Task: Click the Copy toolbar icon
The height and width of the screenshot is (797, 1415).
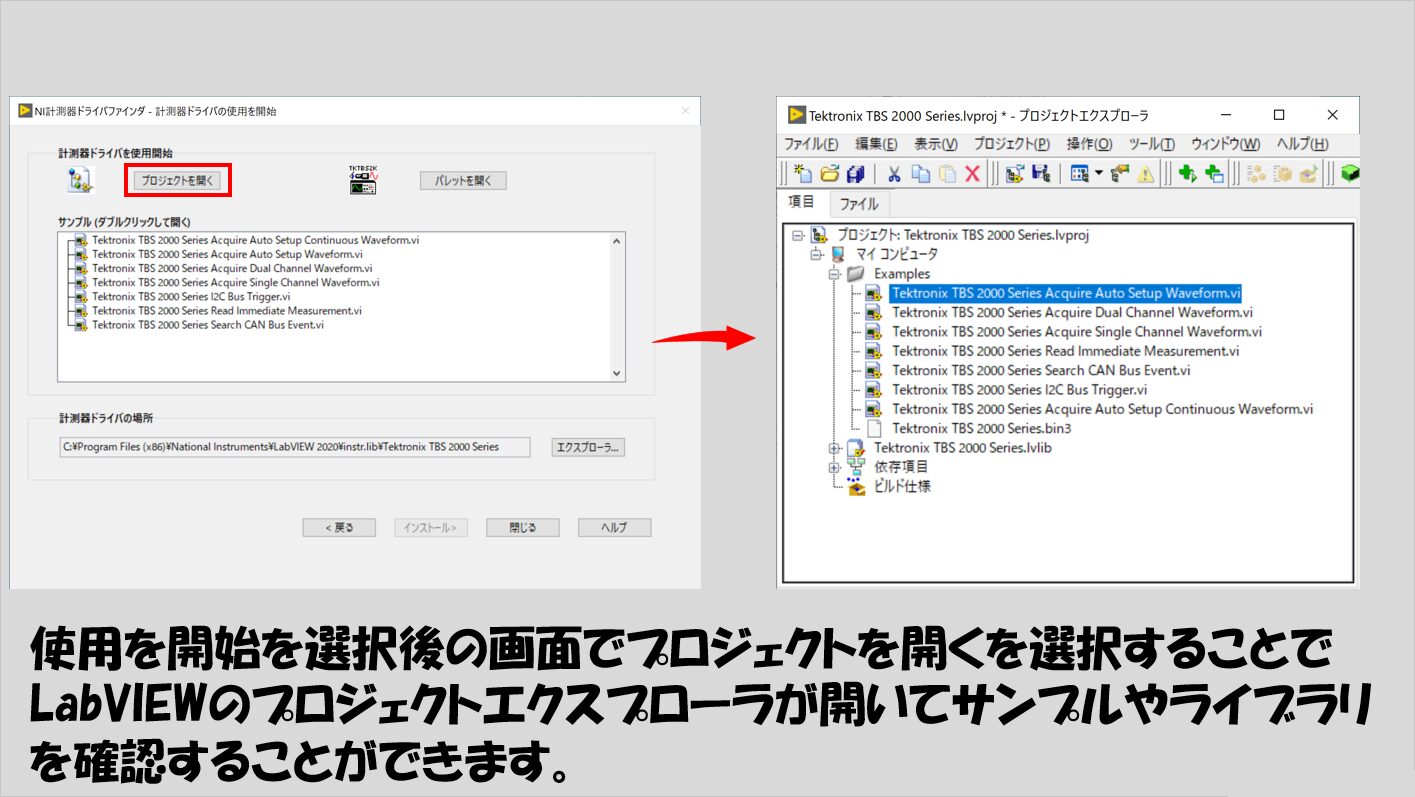Action: click(x=921, y=174)
